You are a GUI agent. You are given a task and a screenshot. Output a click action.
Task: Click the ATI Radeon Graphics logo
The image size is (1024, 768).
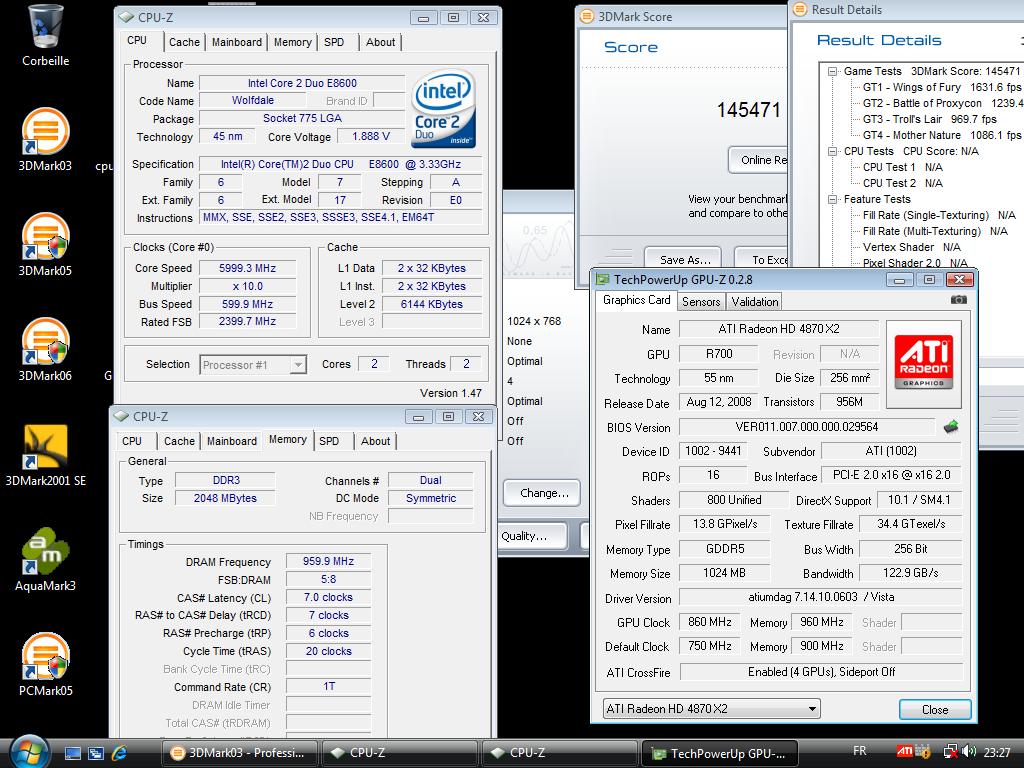923,361
